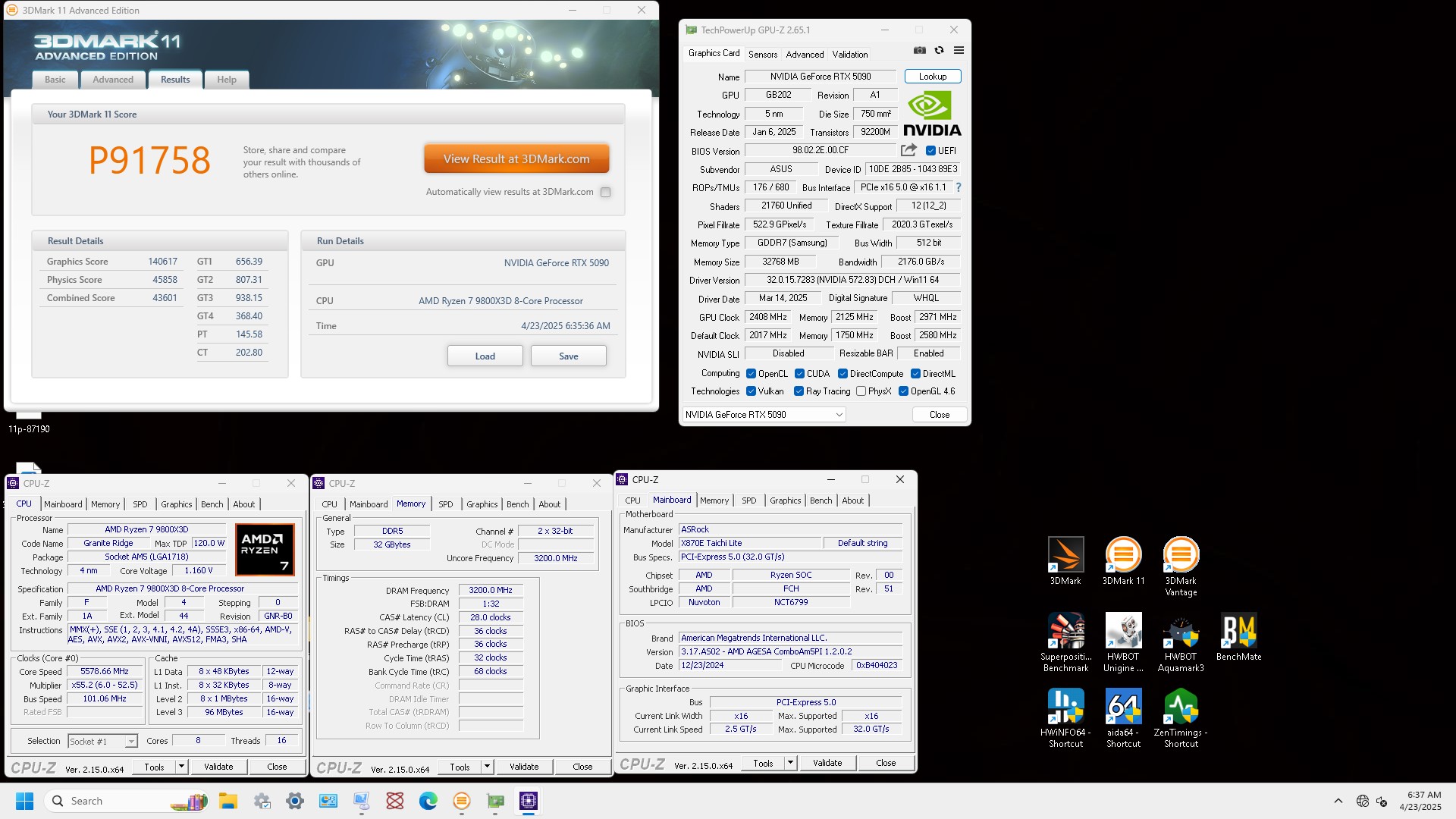Open the ZenTimings shortcut

[x=1181, y=719]
